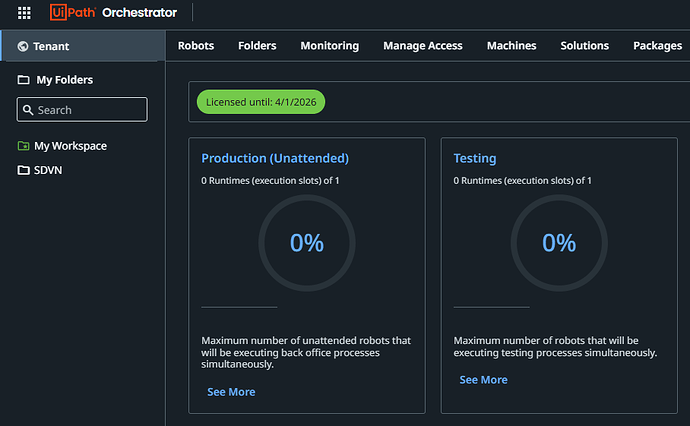
Task: Click the My Folders folder icon
Action: [23, 80]
